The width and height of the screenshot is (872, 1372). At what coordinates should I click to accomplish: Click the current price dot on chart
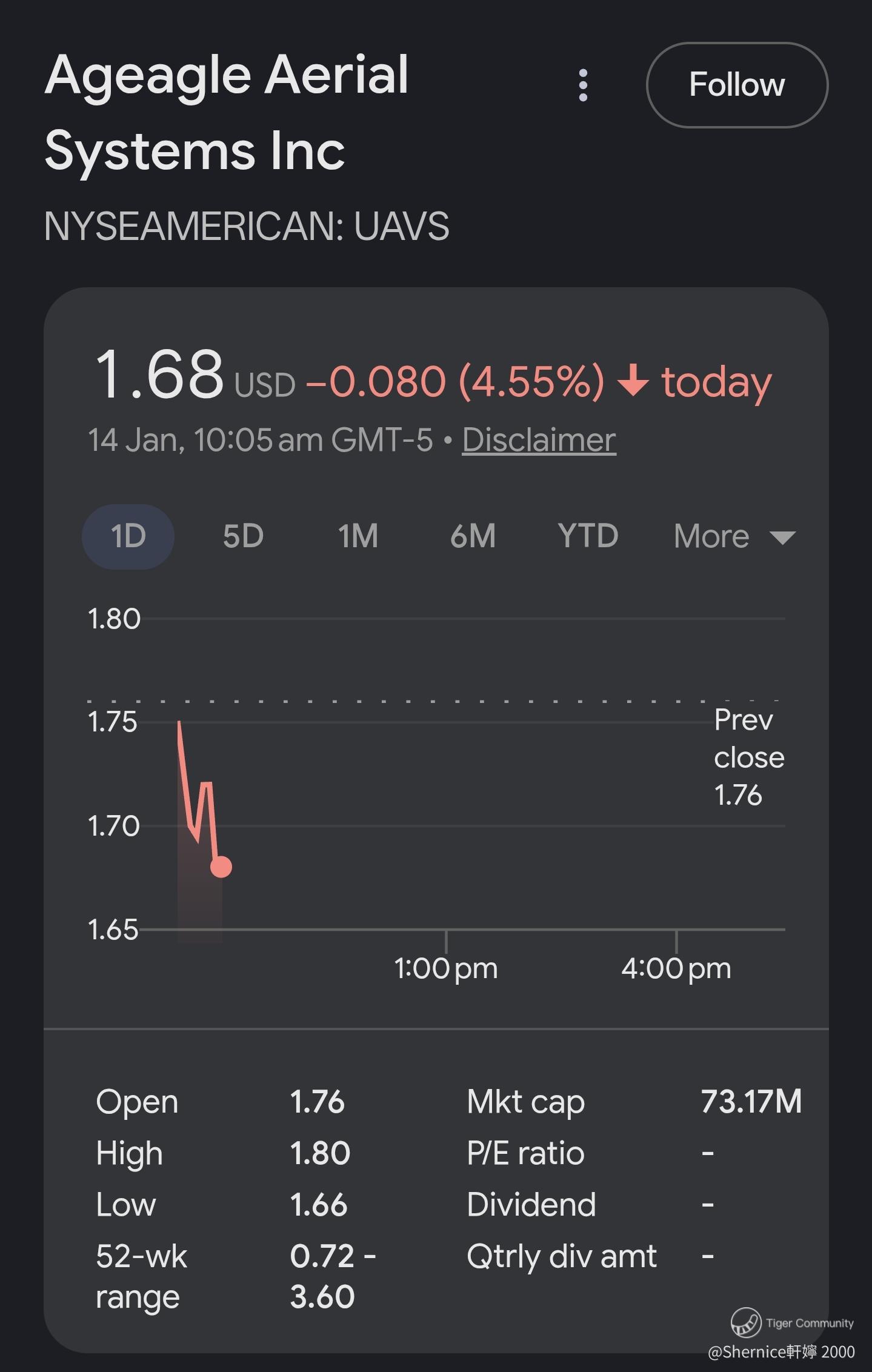tap(221, 867)
